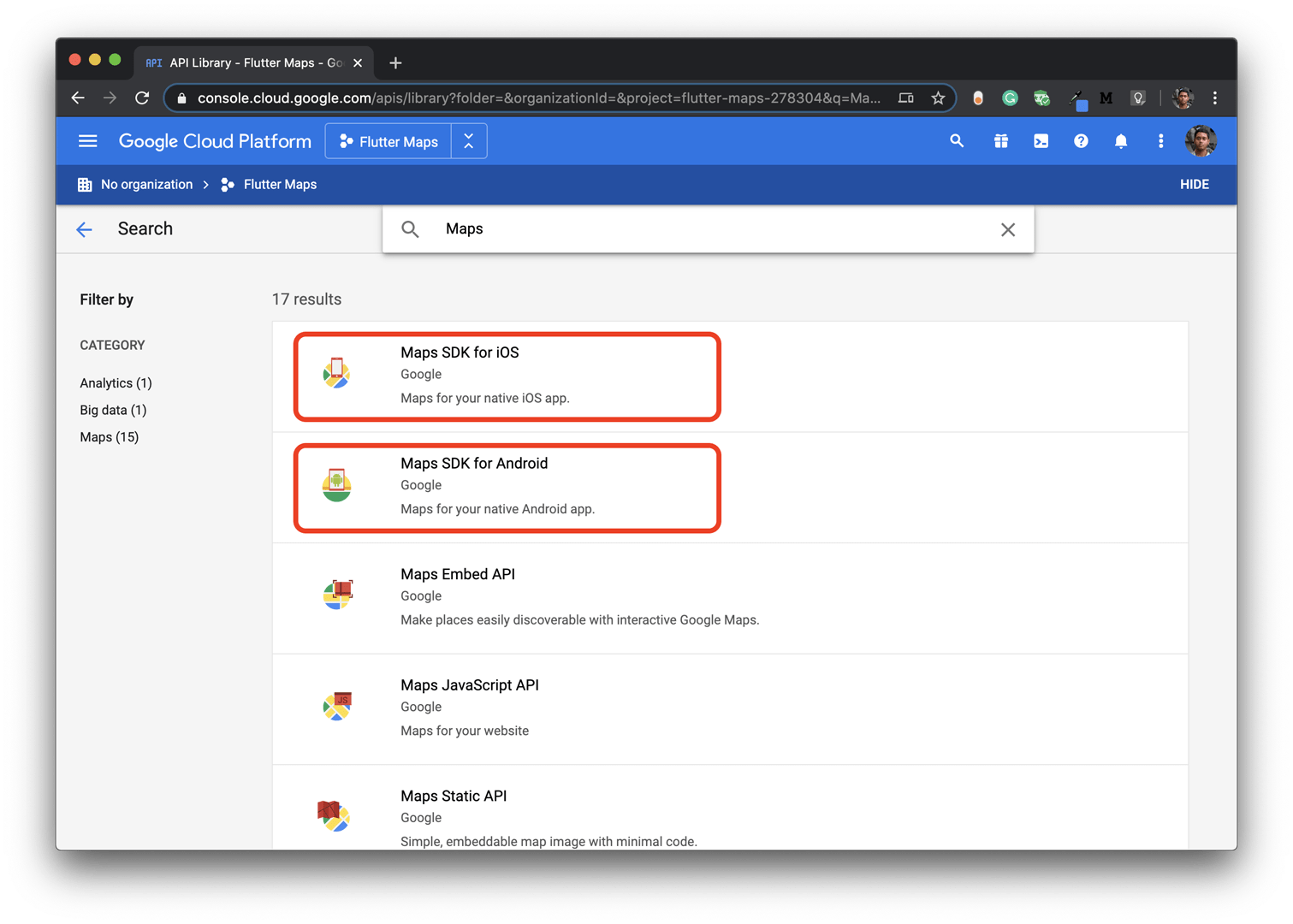This screenshot has height=924, width=1293.
Task: Click the Maps Embed API icon
Action: tap(337, 595)
